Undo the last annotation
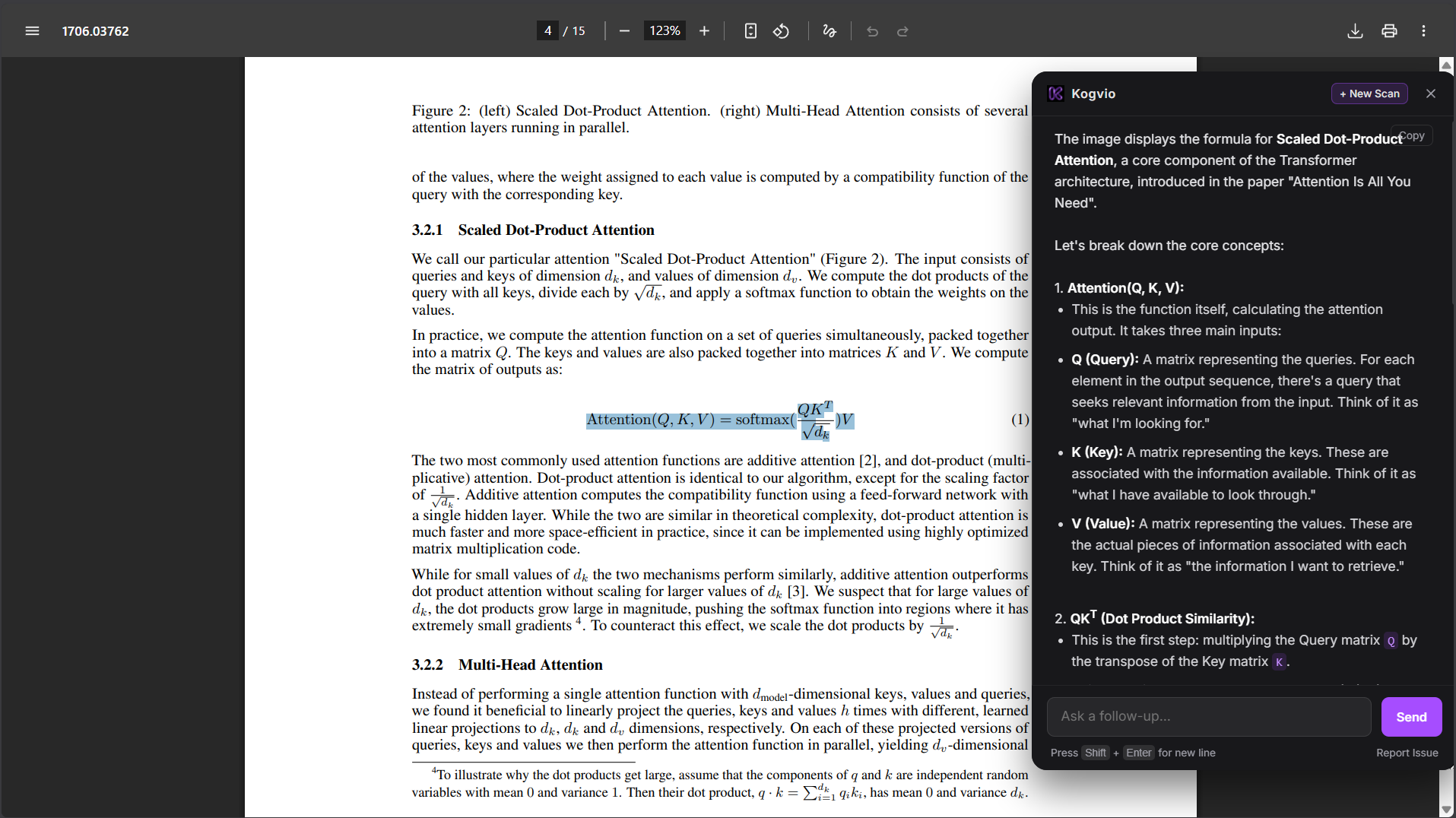The width and height of the screenshot is (1456, 818). pyautogui.click(x=872, y=31)
